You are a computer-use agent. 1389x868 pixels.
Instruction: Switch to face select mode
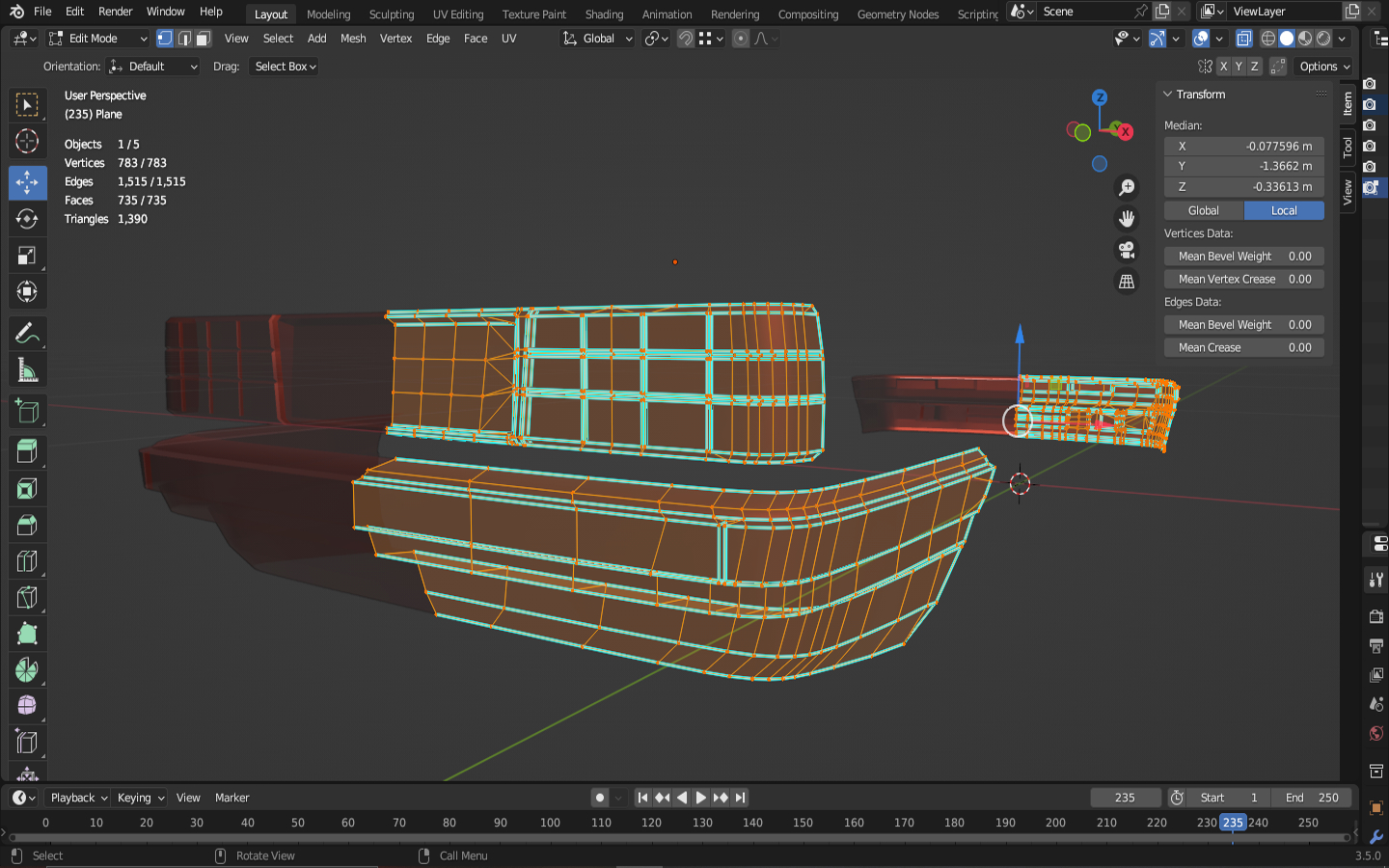(x=203, y=39)
